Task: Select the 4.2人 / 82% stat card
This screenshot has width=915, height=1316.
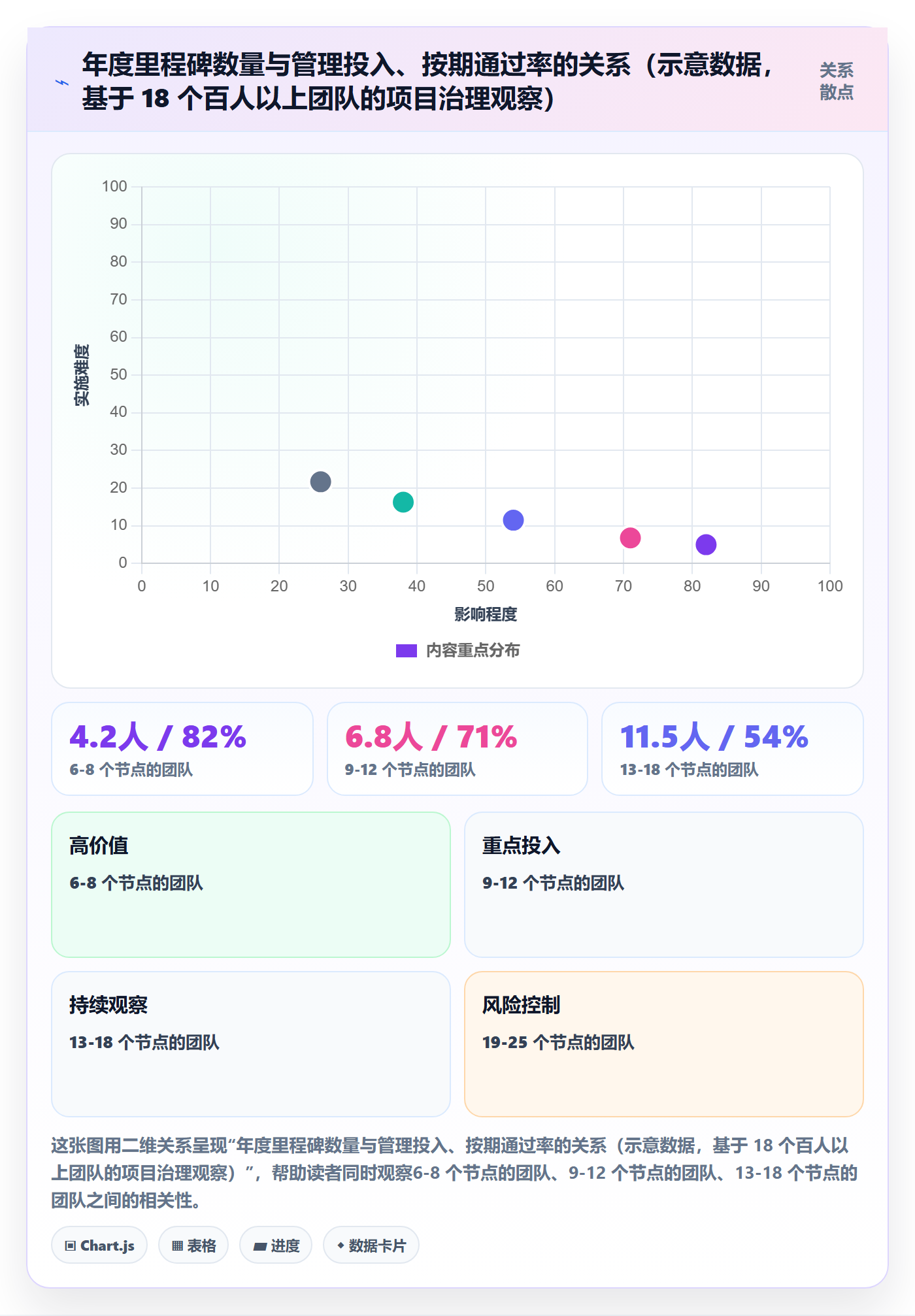Action: (182, 749)
